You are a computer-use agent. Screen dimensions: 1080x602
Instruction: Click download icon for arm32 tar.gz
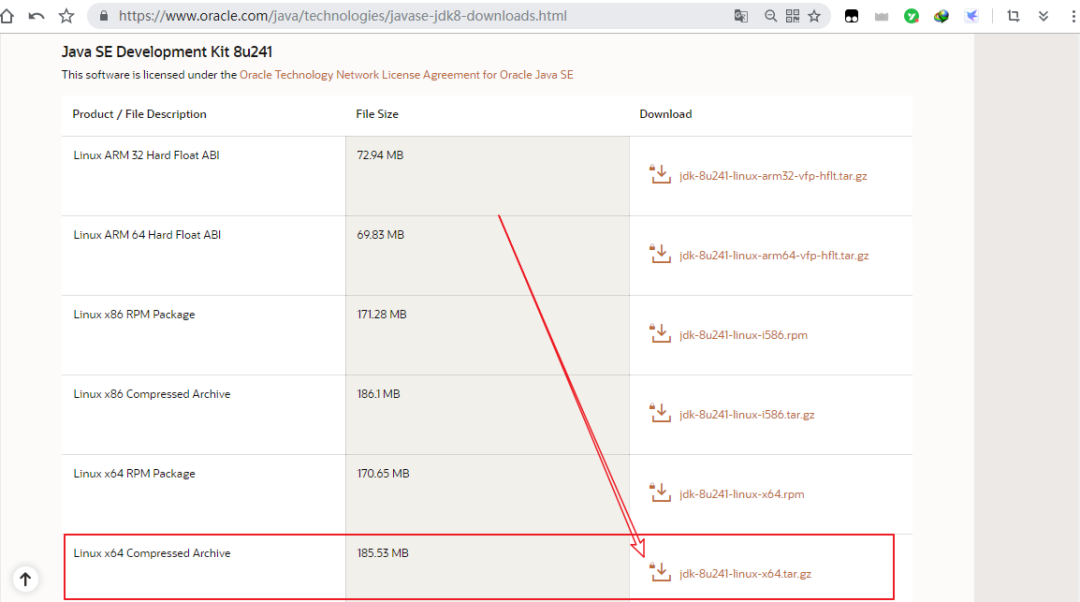660,174
